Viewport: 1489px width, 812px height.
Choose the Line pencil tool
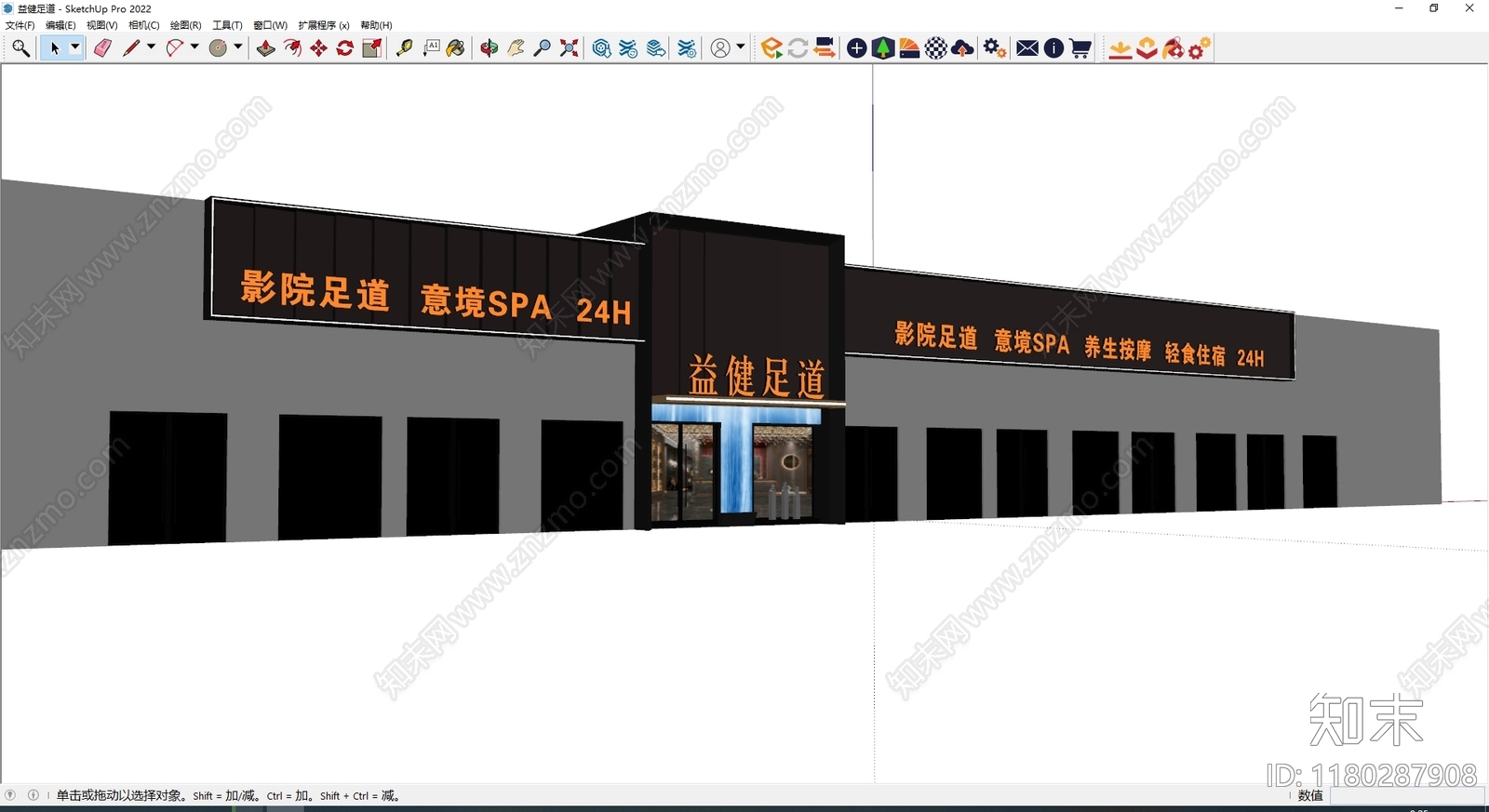(x=131, y=48)
